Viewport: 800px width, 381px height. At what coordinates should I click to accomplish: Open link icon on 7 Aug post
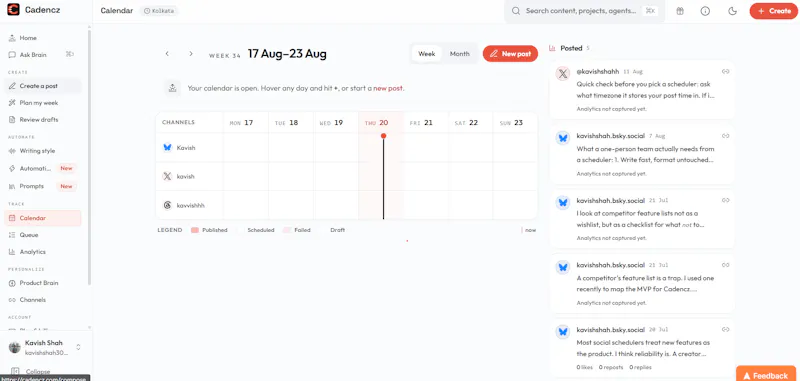point(726,136)
